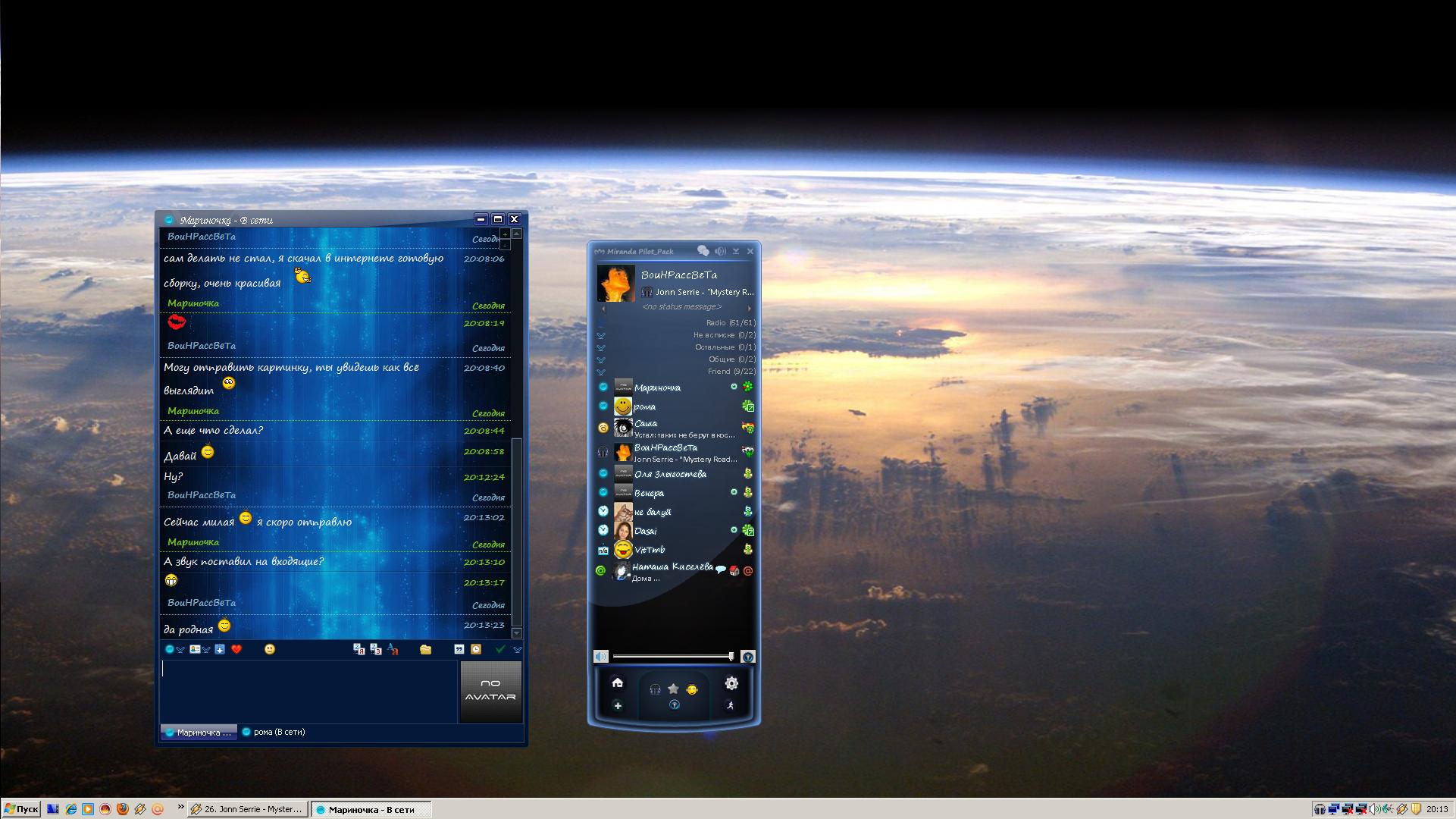Select the Мариночка chat tab

[x=199, y=733]
